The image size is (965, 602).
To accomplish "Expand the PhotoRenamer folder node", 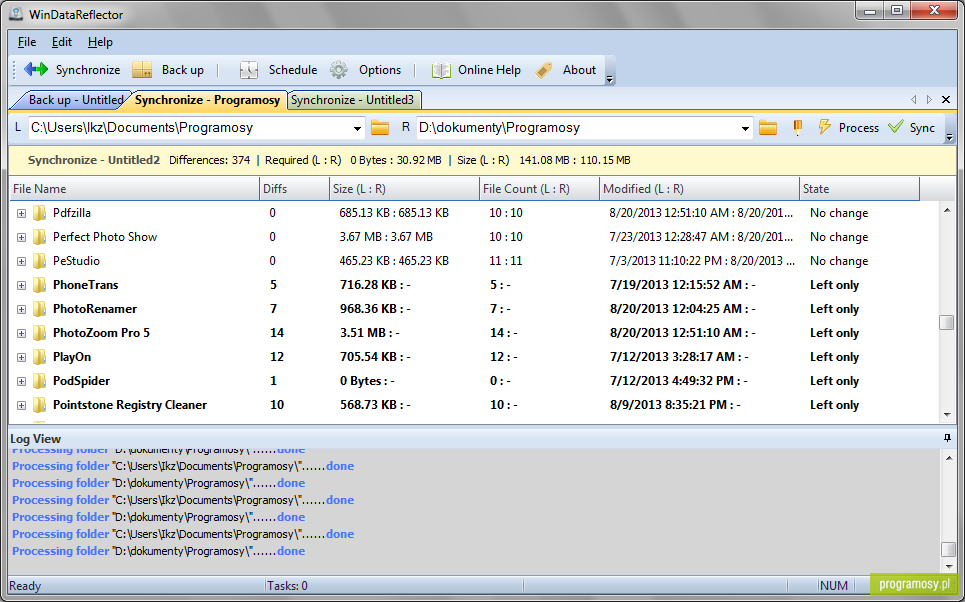I will tap(22, 310).
